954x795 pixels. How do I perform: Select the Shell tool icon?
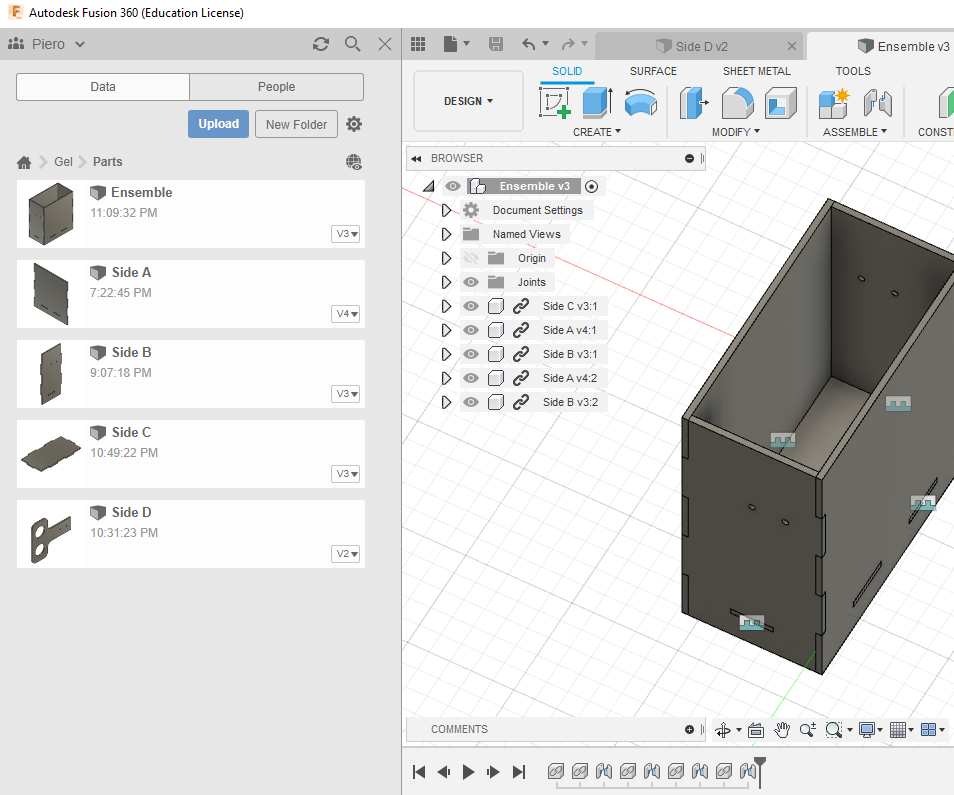pos(780,103)
